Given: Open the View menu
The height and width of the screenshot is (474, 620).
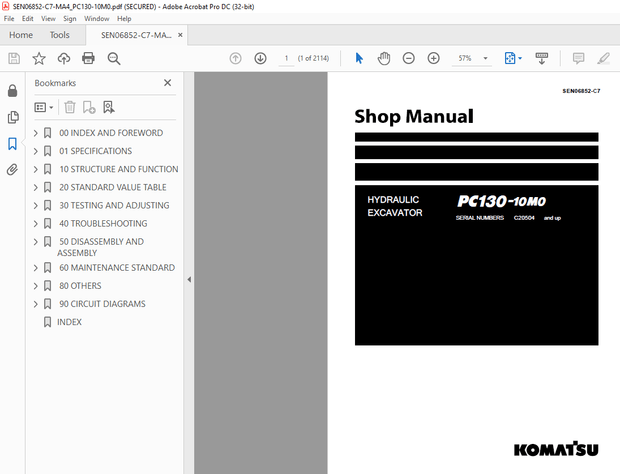Looking at the screenshot, I should (48, 19).
